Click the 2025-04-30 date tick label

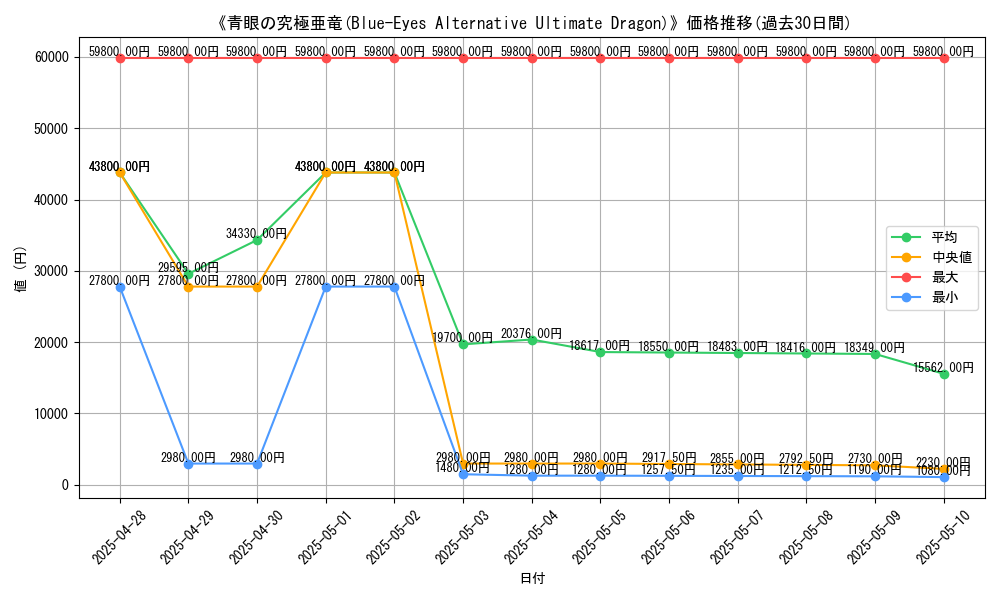click(x=256, y=537)
